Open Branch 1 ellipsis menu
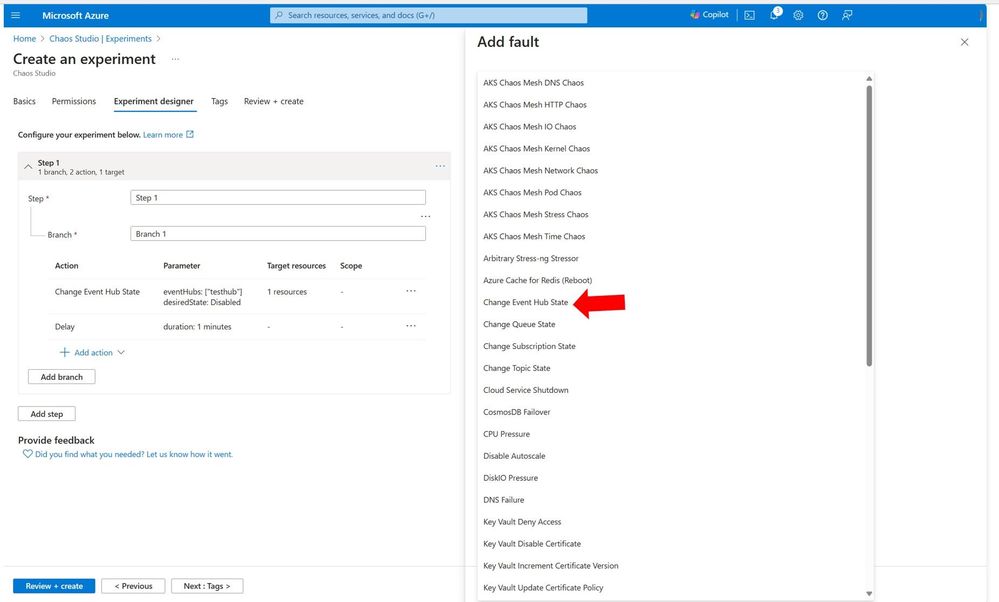Screen dimensions: 999x602 click(426, 217)
